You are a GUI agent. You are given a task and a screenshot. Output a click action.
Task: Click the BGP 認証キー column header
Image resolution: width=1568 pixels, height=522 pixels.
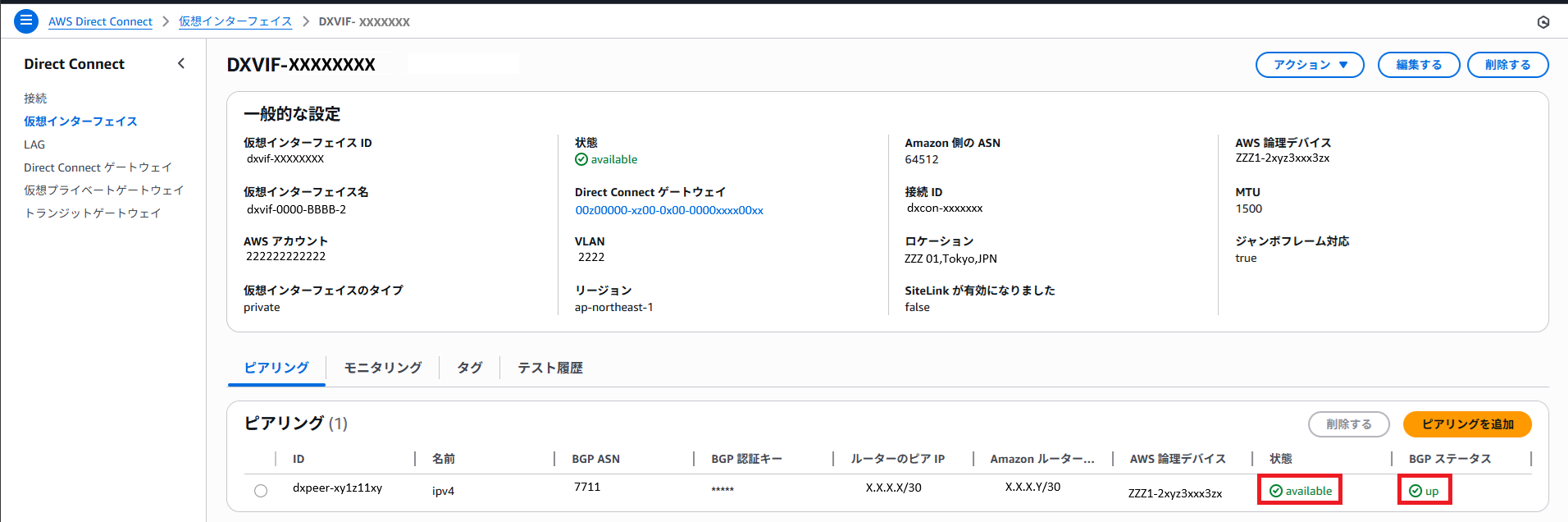[x=747, y=459]
